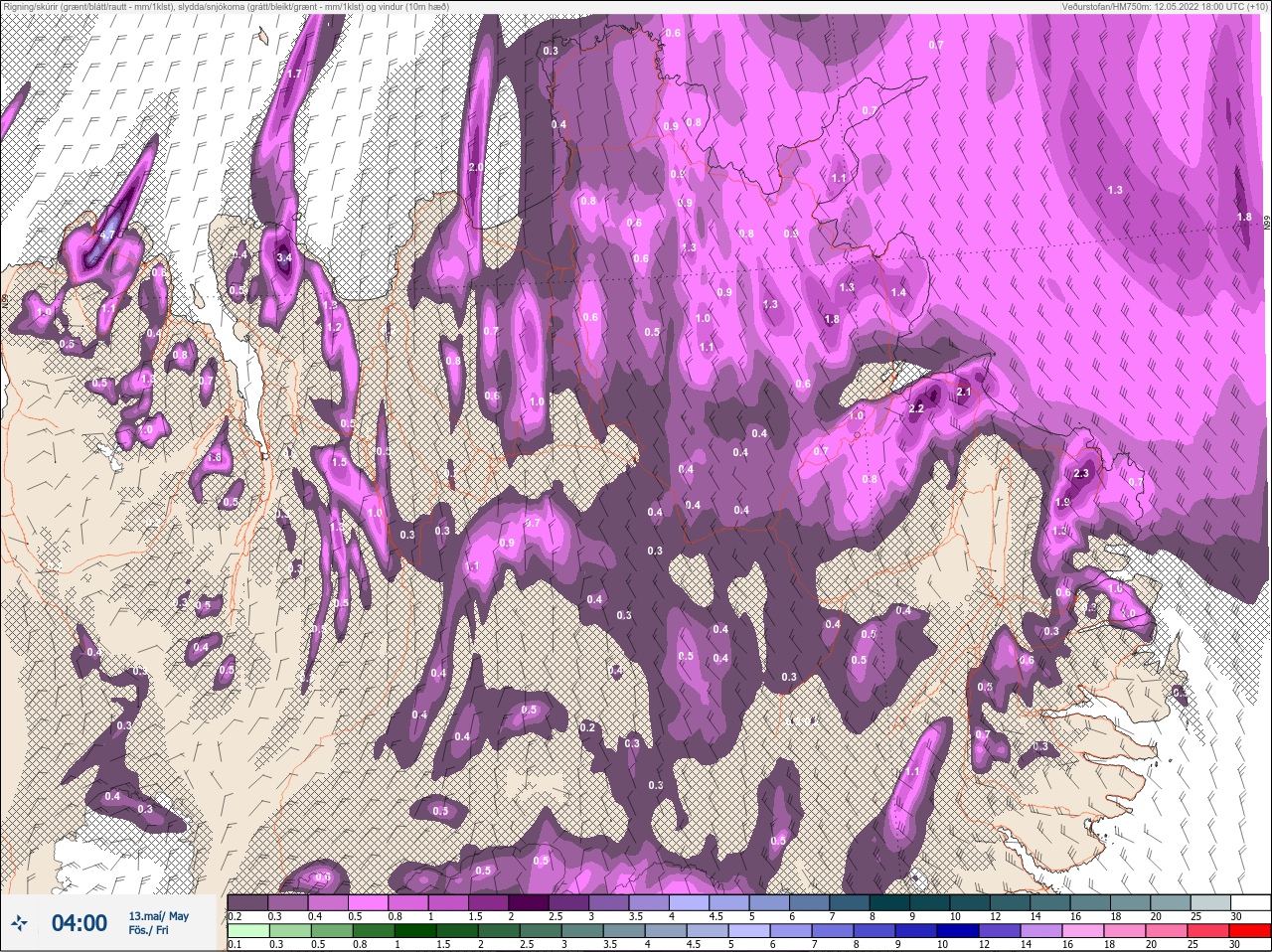Pick the top legend swatch labeled 0.5

coord(369,902)
